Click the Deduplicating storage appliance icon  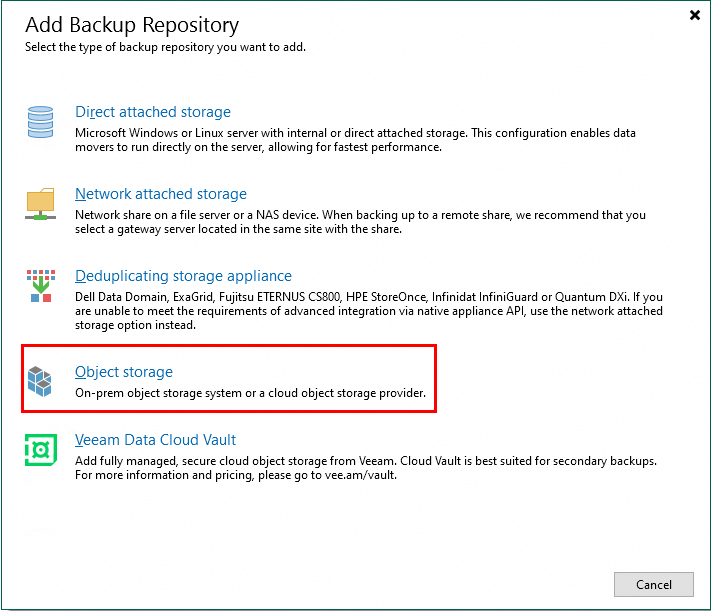coord(41,285)
